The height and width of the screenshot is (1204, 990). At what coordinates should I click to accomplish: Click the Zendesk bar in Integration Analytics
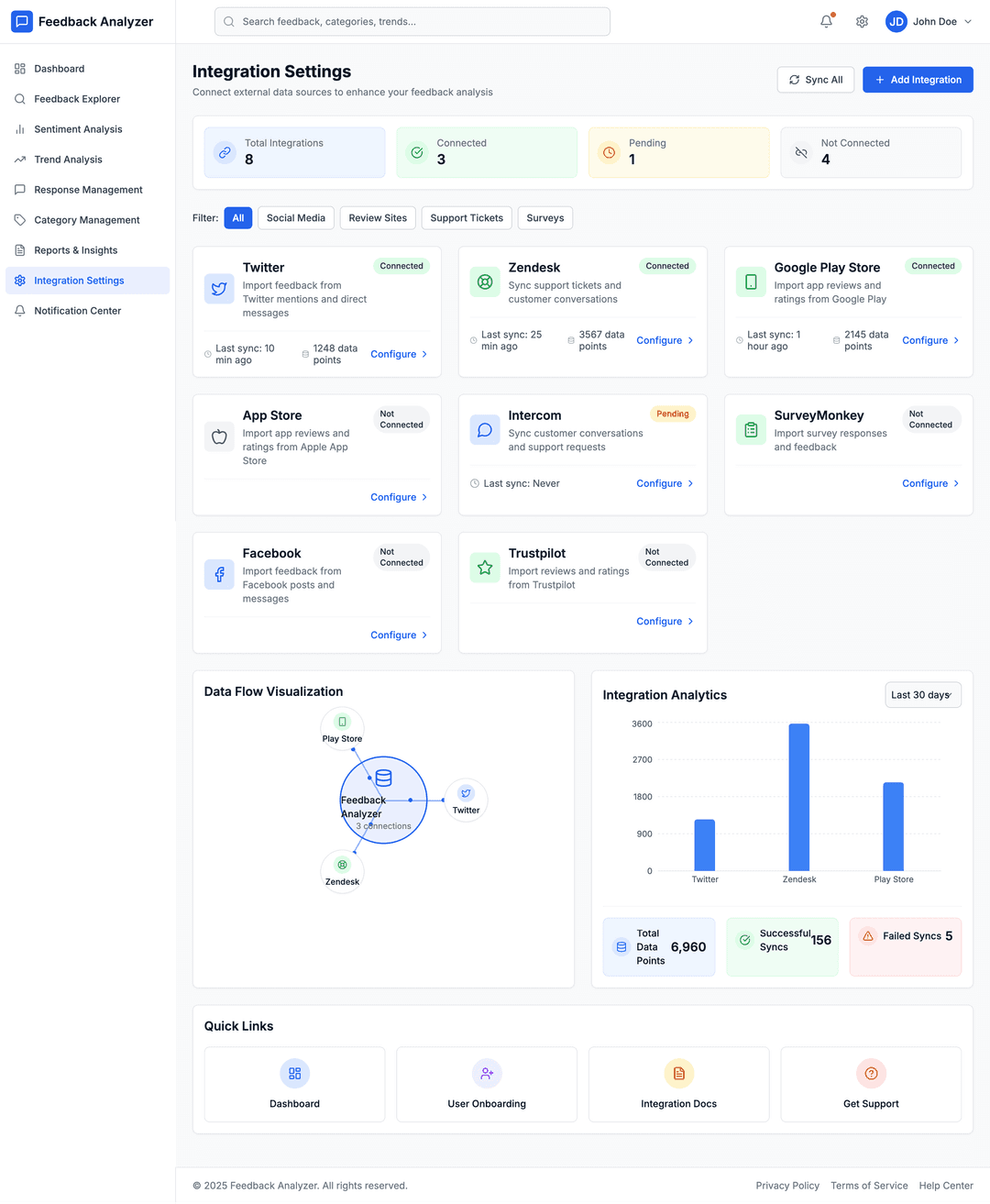coord(798,798)
